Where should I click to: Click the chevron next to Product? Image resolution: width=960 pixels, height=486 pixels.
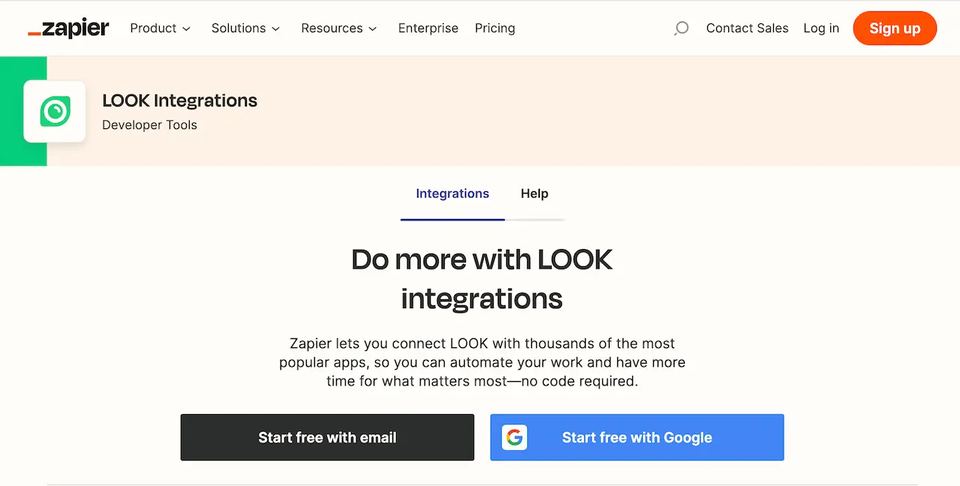tap(186, 29)
